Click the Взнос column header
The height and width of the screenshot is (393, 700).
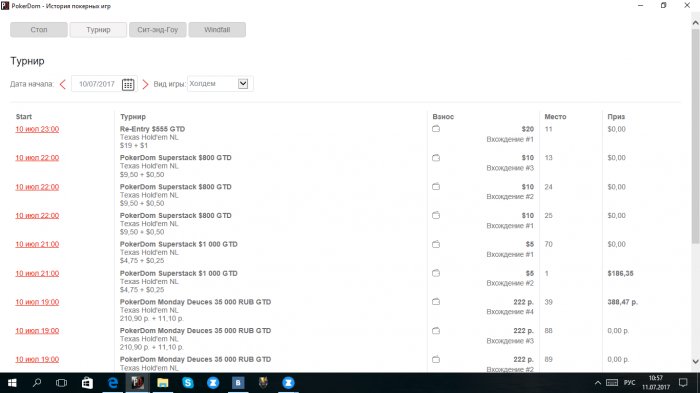point(443,117)
